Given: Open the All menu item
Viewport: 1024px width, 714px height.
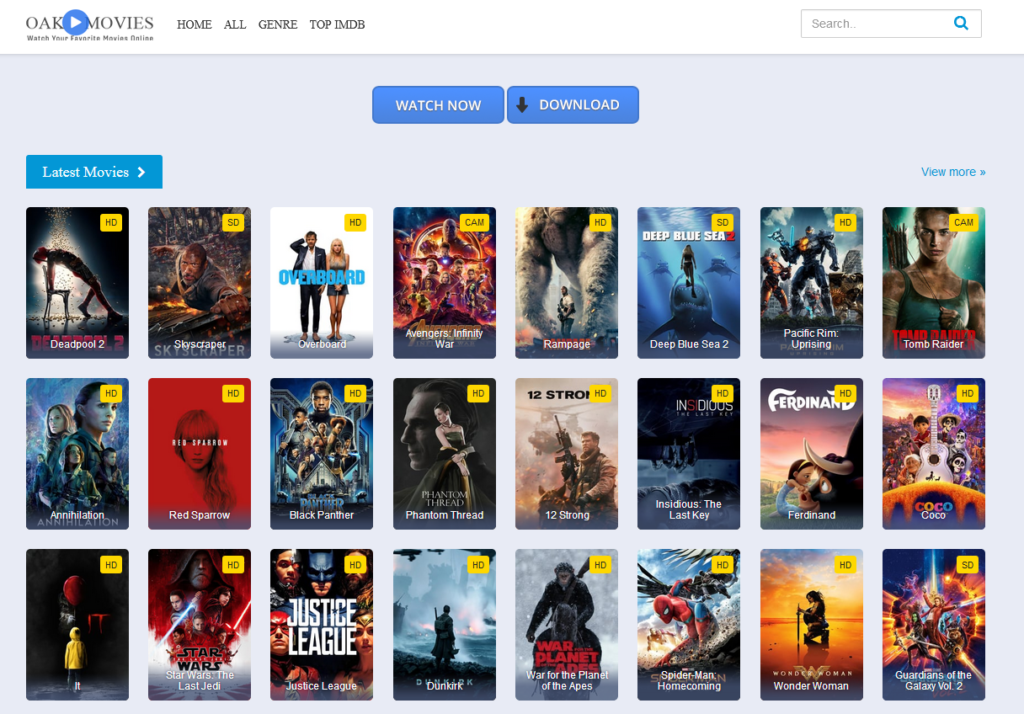Looking at the screenshot, I should pos(234,24).
